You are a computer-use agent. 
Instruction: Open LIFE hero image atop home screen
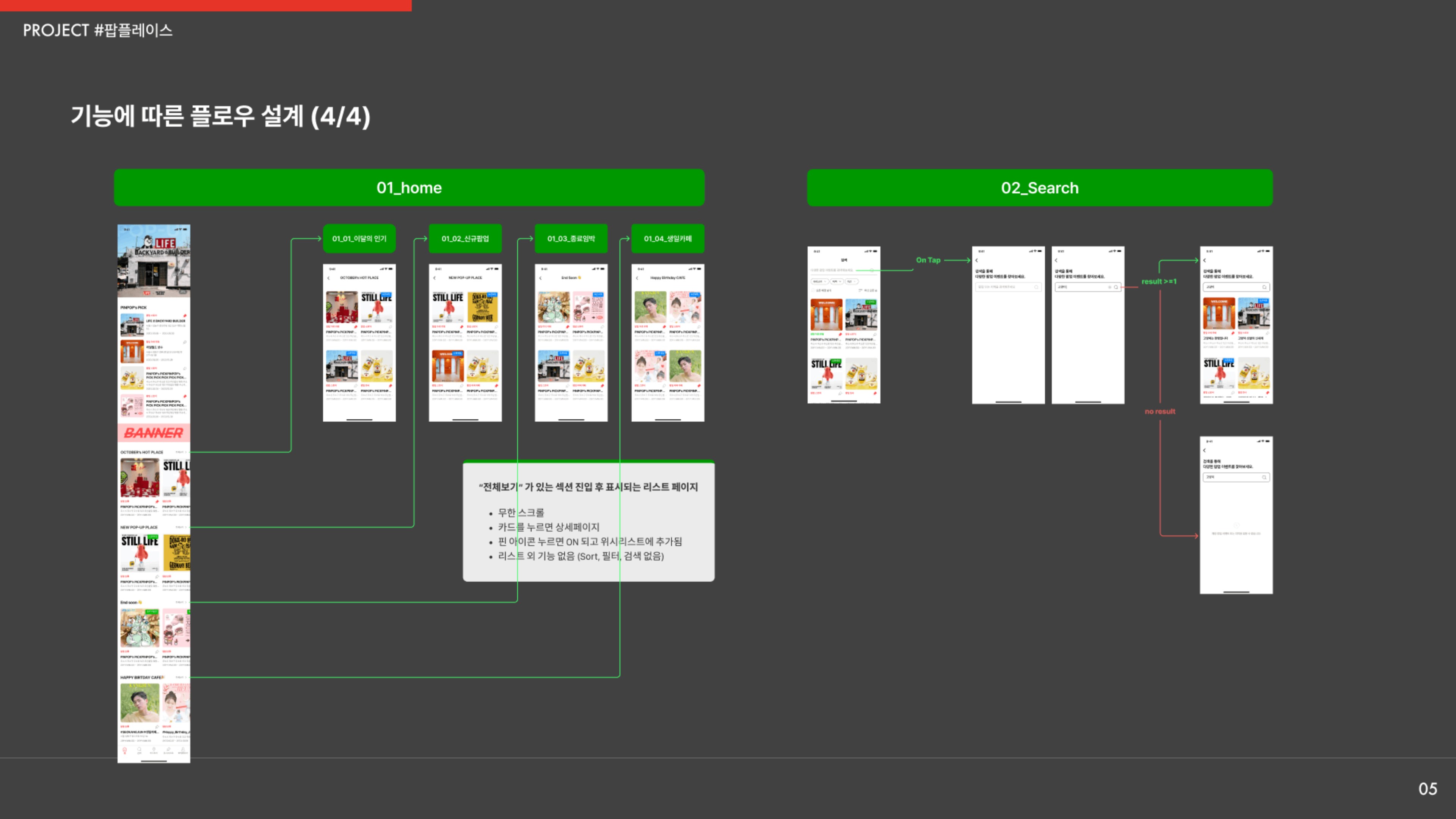coord(154,261)
